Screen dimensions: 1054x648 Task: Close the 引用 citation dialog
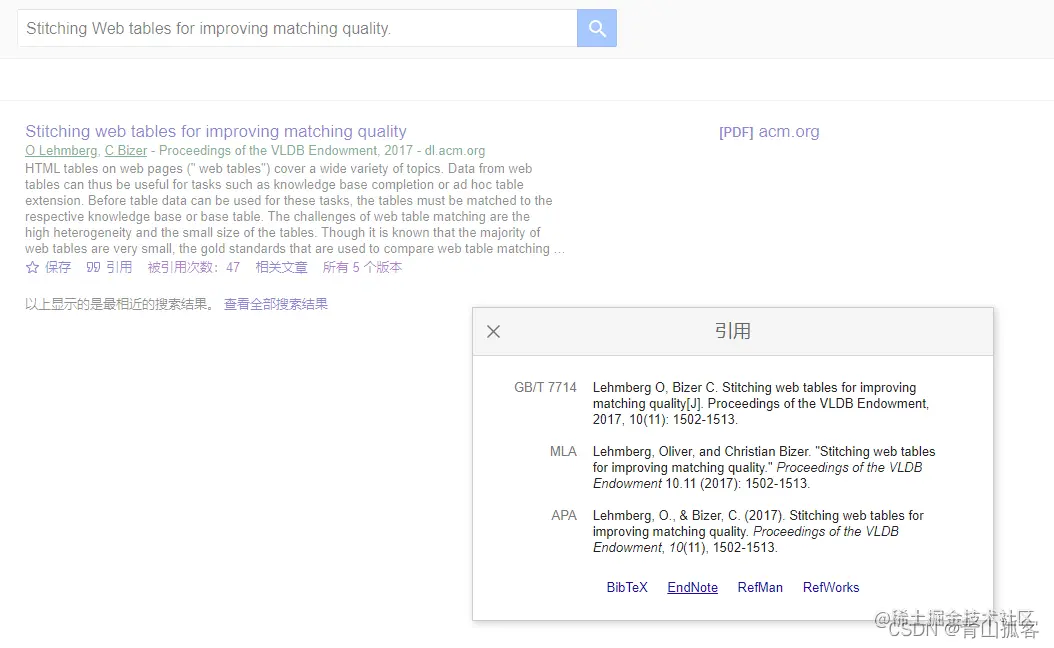pyautogui.click(x=493, y=331)
